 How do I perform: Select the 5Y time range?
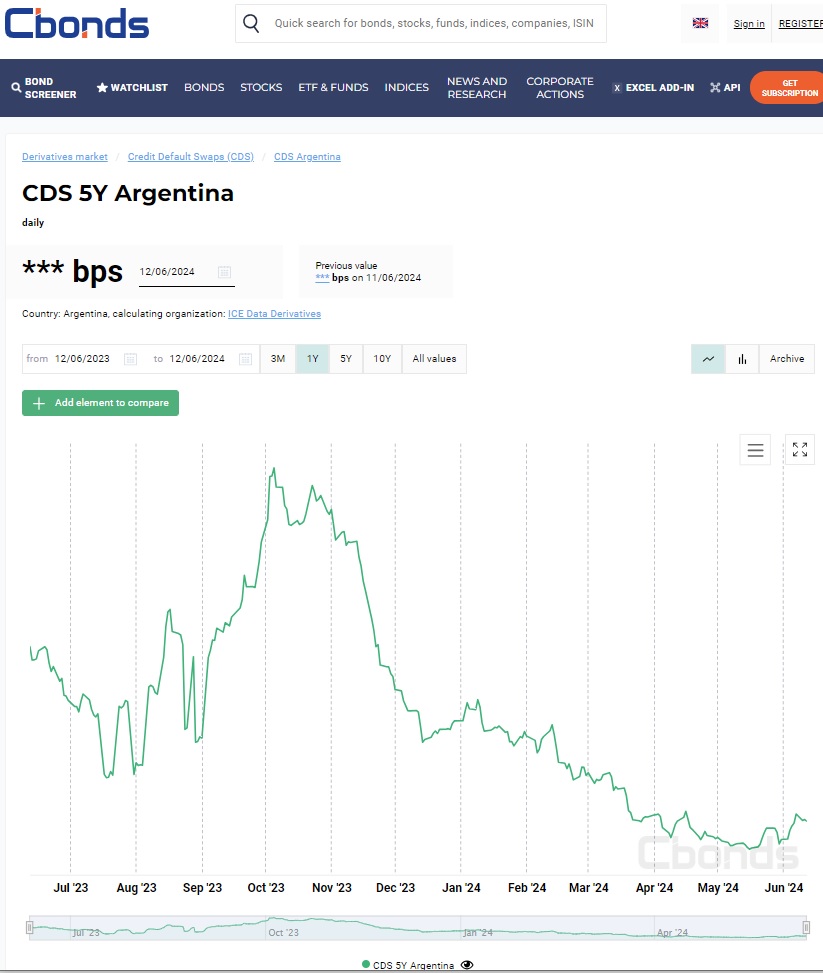(346, 359)
